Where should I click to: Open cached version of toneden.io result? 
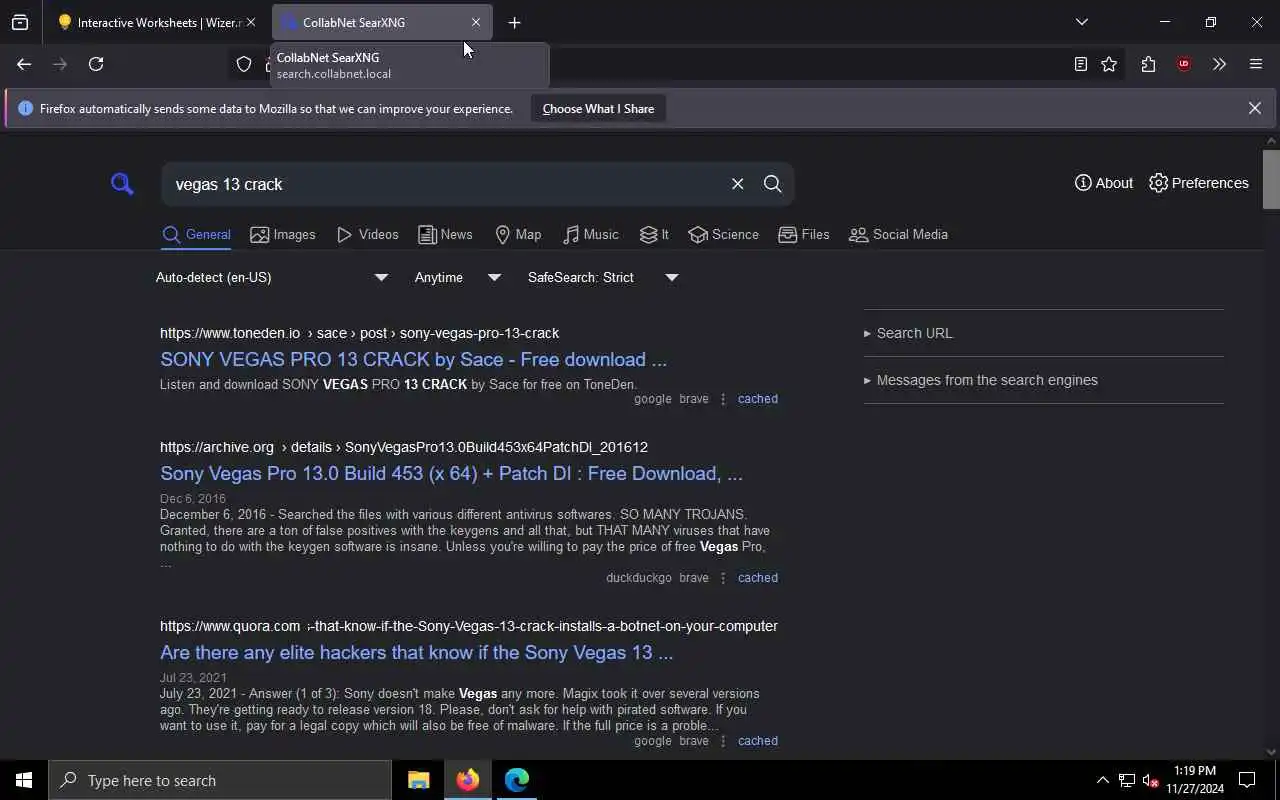point(757,399)
